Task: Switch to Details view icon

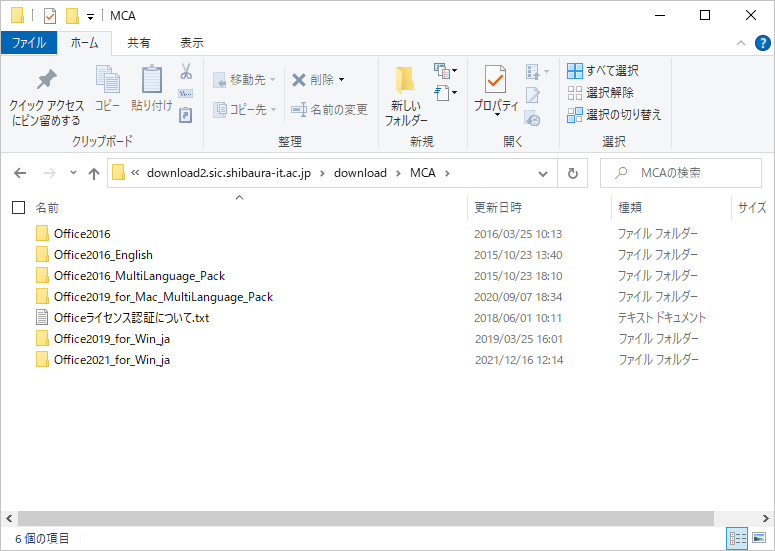Action: (738, 538)
